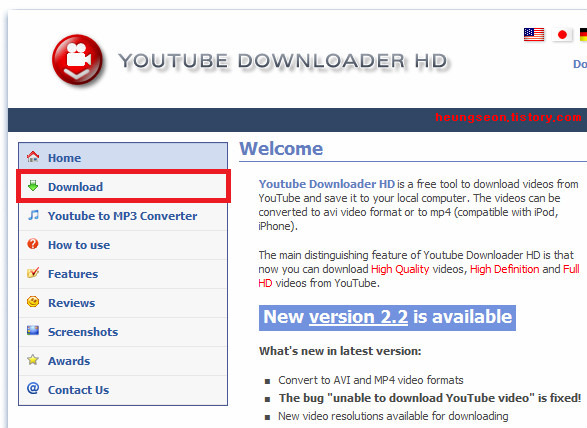
Task: Click 'Convert to AVI and MP4 video formats' item
Action: pos(371,380)
